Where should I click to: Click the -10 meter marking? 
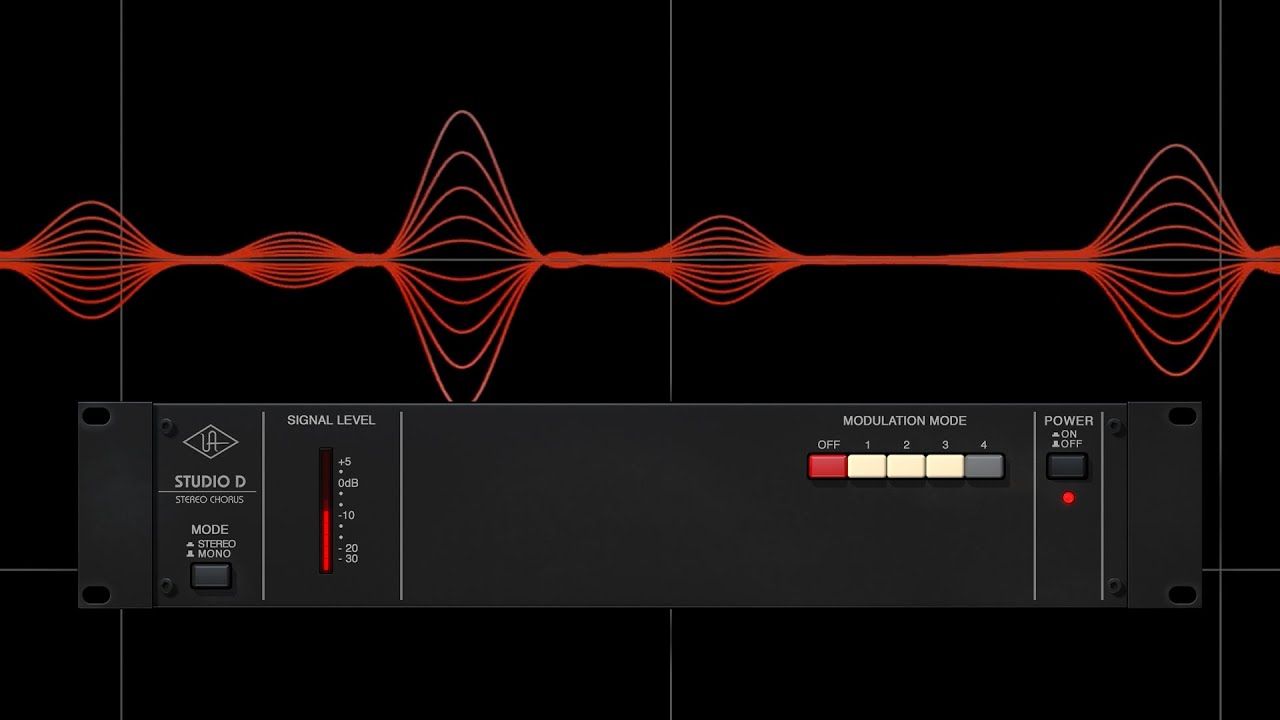[347, 515]
